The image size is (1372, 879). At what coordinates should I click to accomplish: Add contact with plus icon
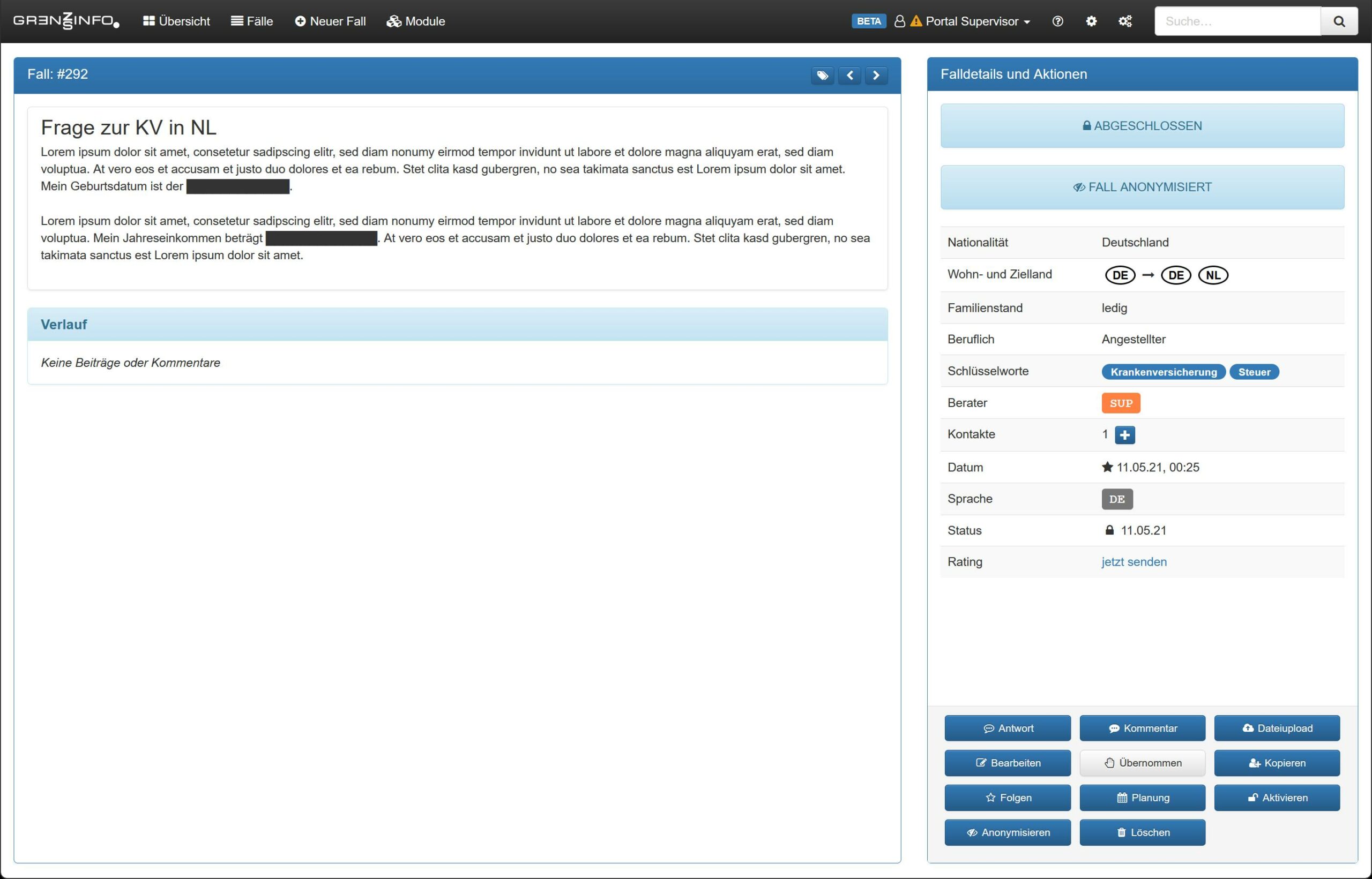pyautogui.click(x=1124, y=435)
